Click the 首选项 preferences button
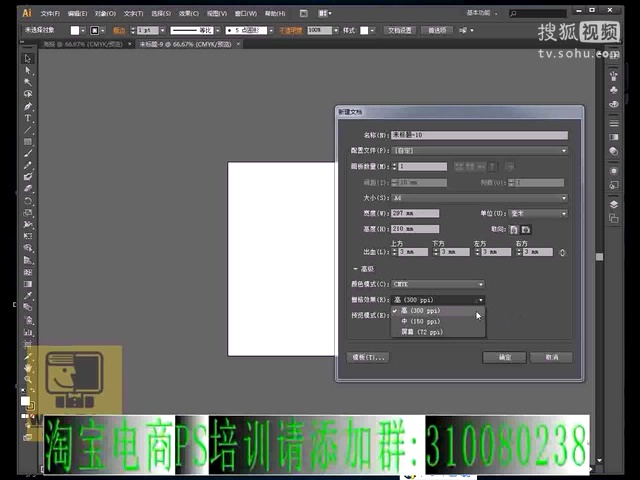Image resolution: width=640 pixels, height=480 pixels. [x=437, y=30]
